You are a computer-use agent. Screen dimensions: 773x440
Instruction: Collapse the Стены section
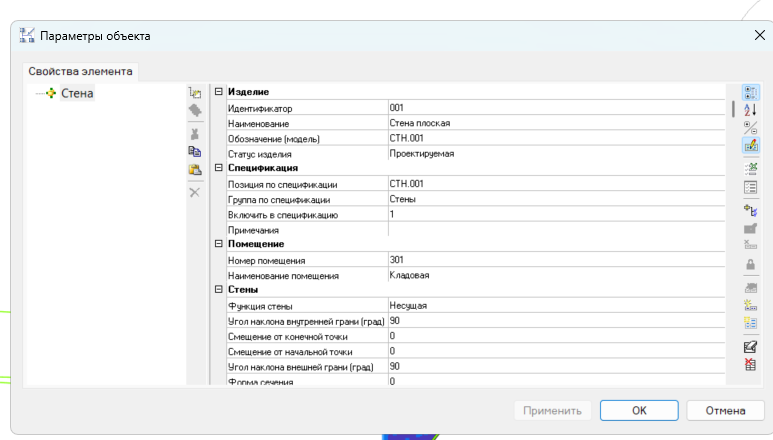click(x=218, y=290)
